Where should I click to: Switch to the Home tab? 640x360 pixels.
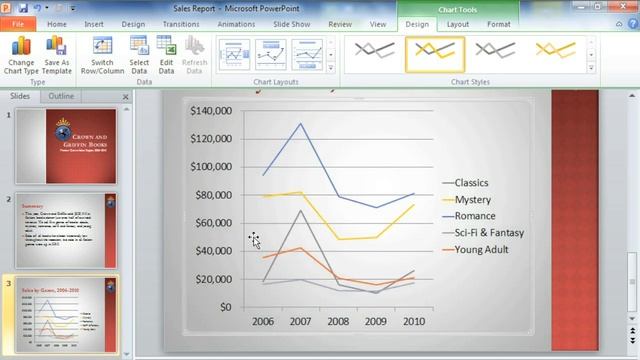pyautogui.click(x=57, y=24)
